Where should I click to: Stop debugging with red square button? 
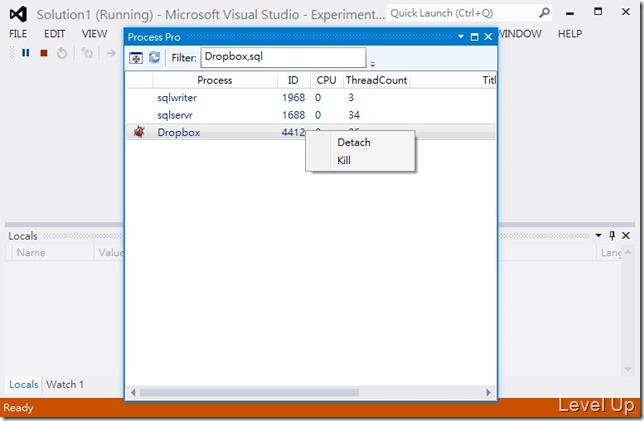(44, 53)
